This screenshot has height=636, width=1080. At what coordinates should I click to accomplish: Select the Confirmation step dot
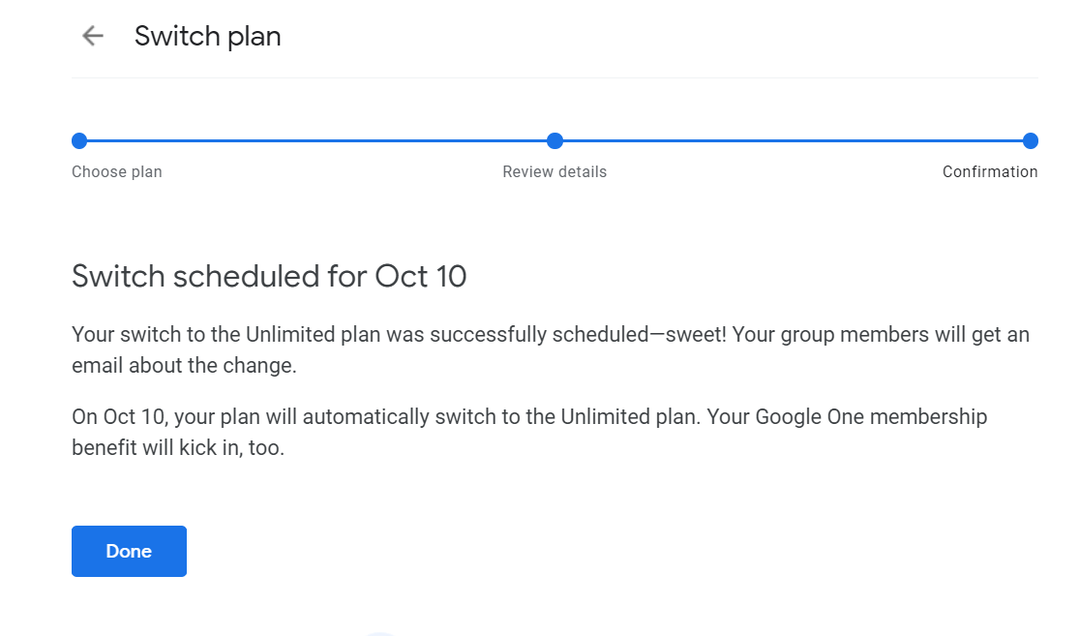(x=1030, y=141)
